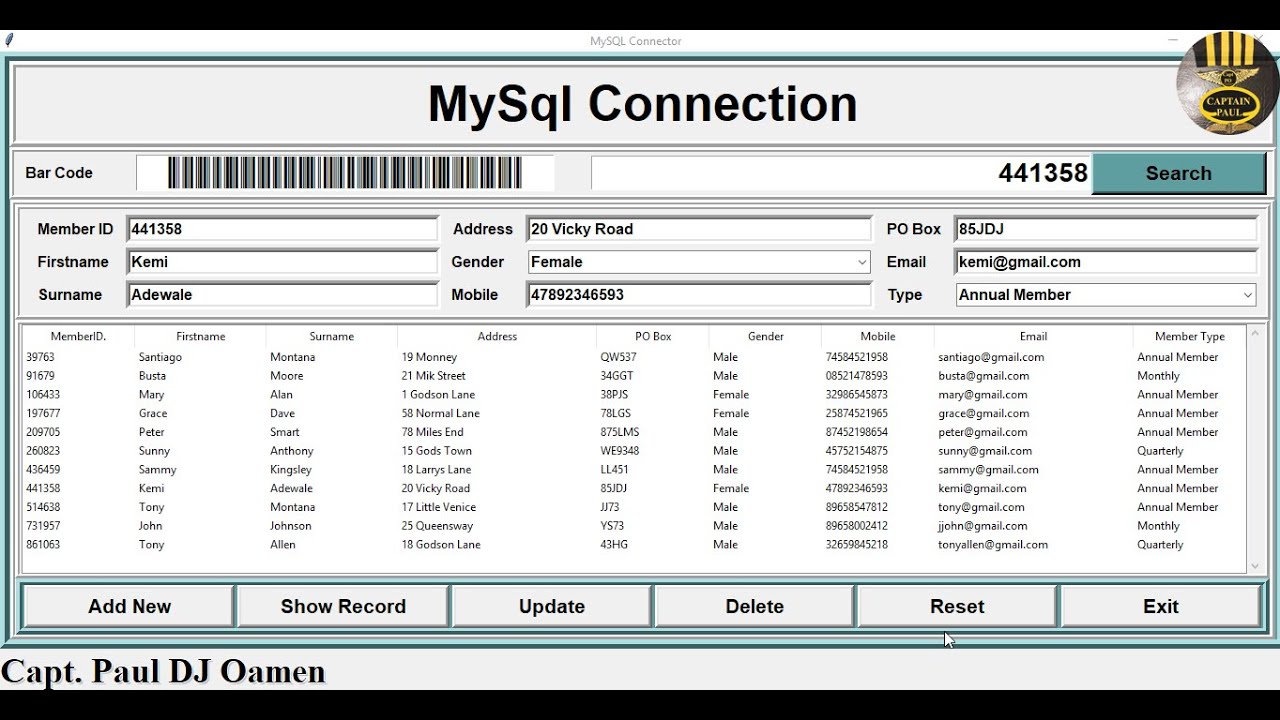Click the Captain Paul logo badge
This screenshot has height=720, width=1280.
(1228, 83)
